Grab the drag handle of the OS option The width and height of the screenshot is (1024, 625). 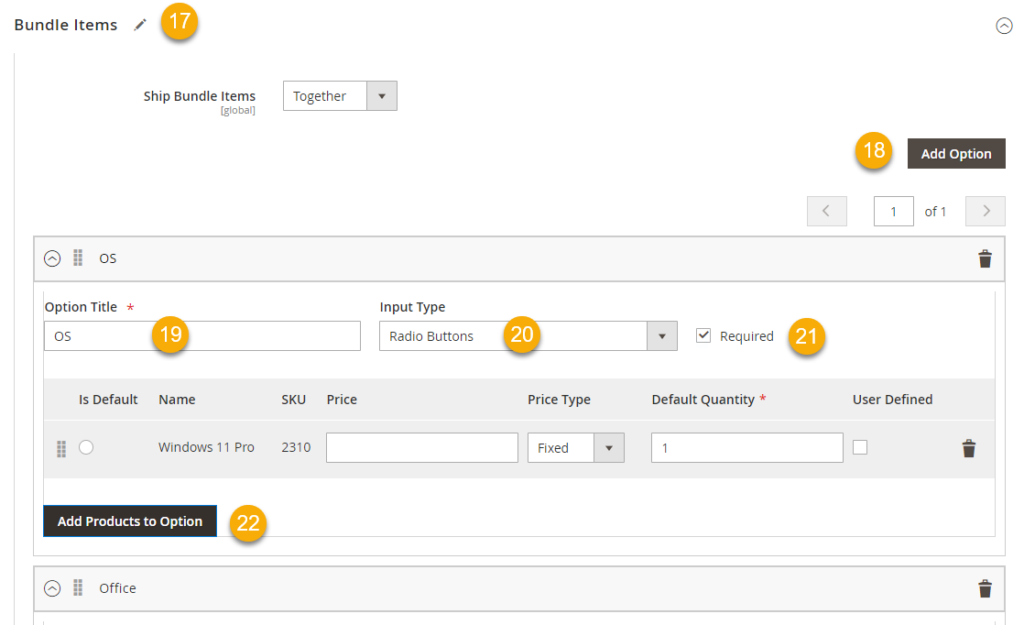[x=78, y=258]
